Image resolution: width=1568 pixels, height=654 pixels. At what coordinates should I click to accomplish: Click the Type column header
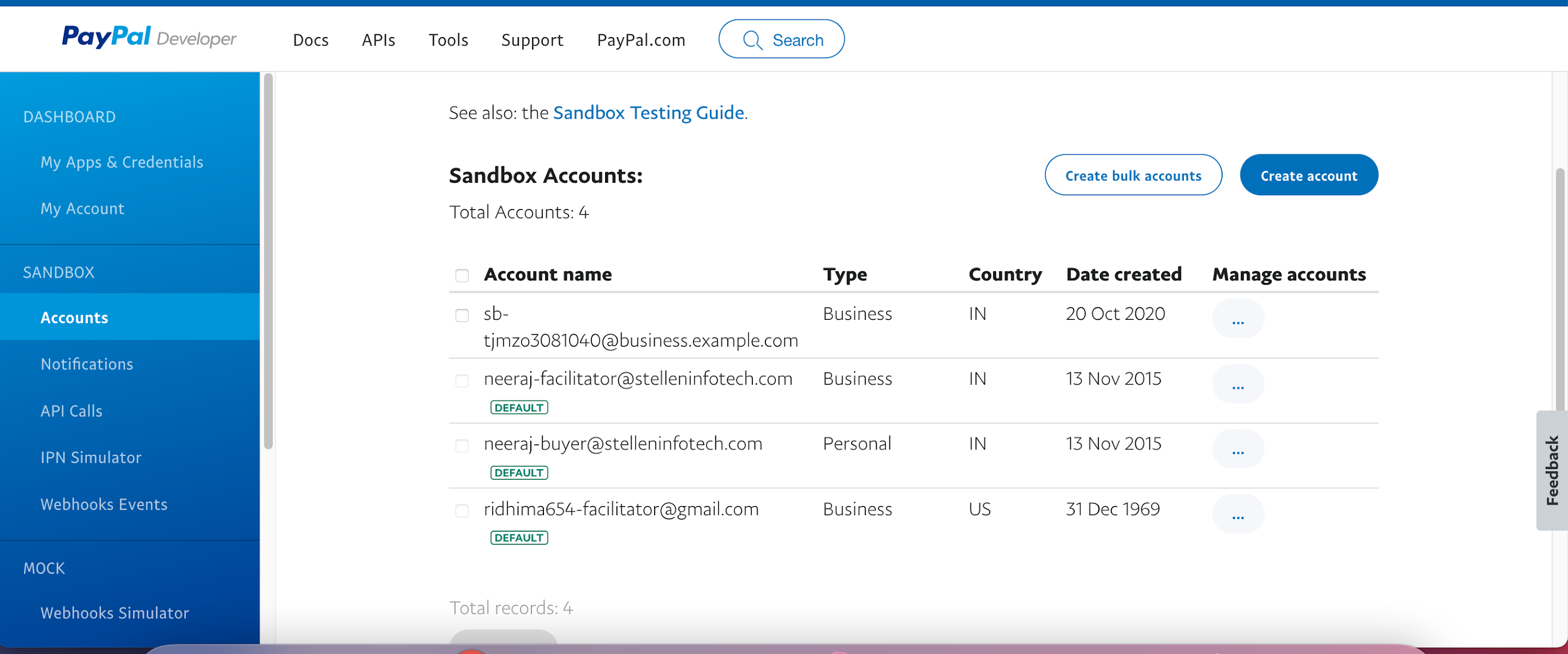845,275
